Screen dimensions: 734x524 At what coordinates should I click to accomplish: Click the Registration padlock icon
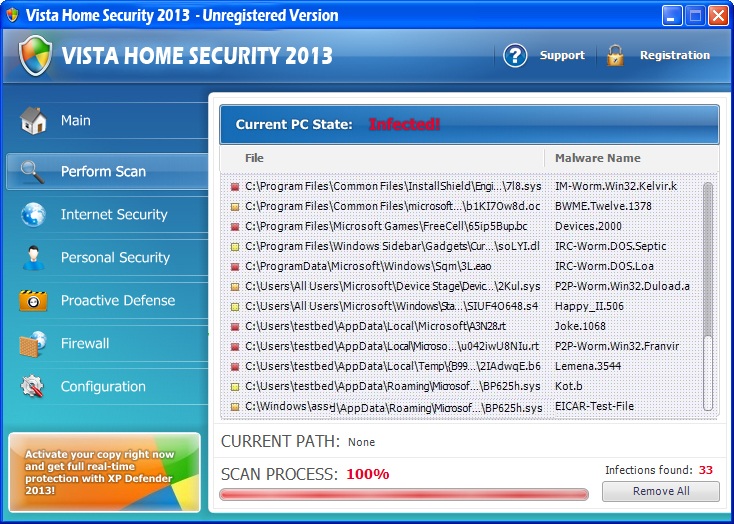coord(615,56)
